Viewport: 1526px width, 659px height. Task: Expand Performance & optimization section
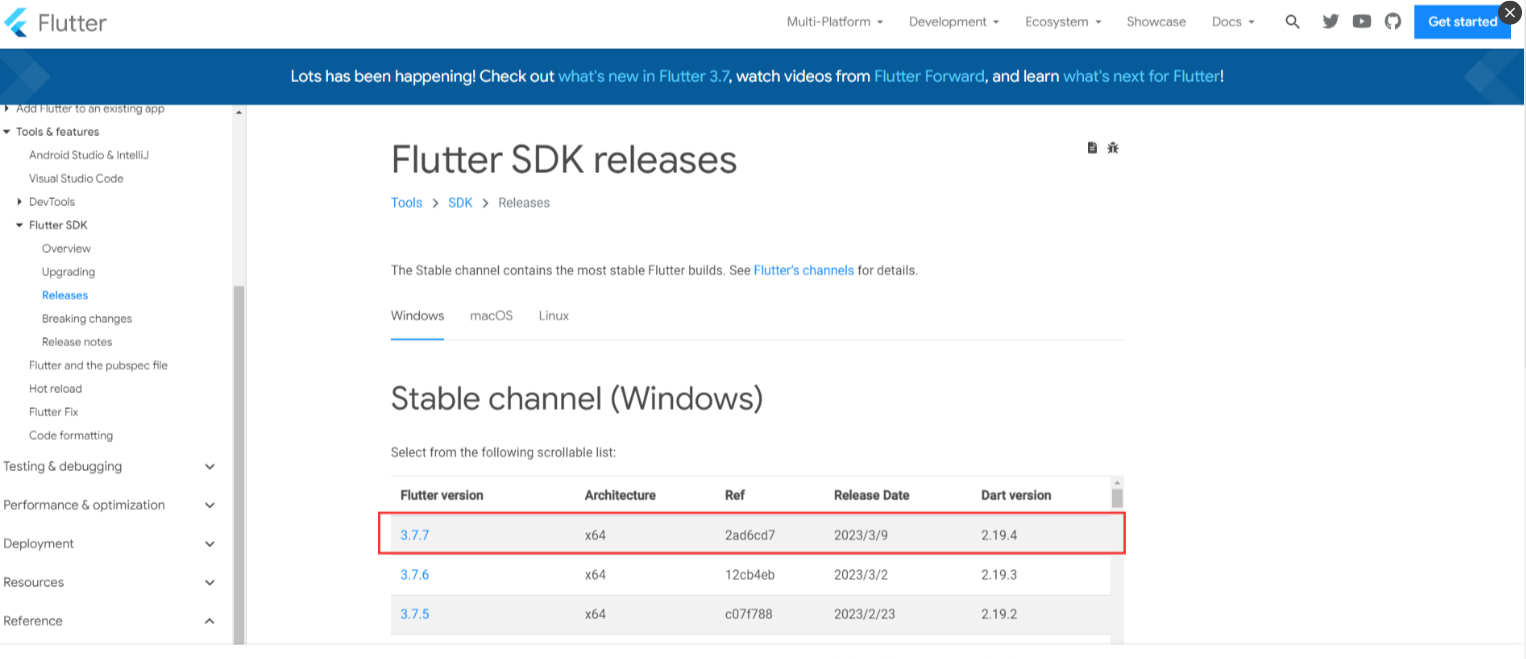pos(109,505)
